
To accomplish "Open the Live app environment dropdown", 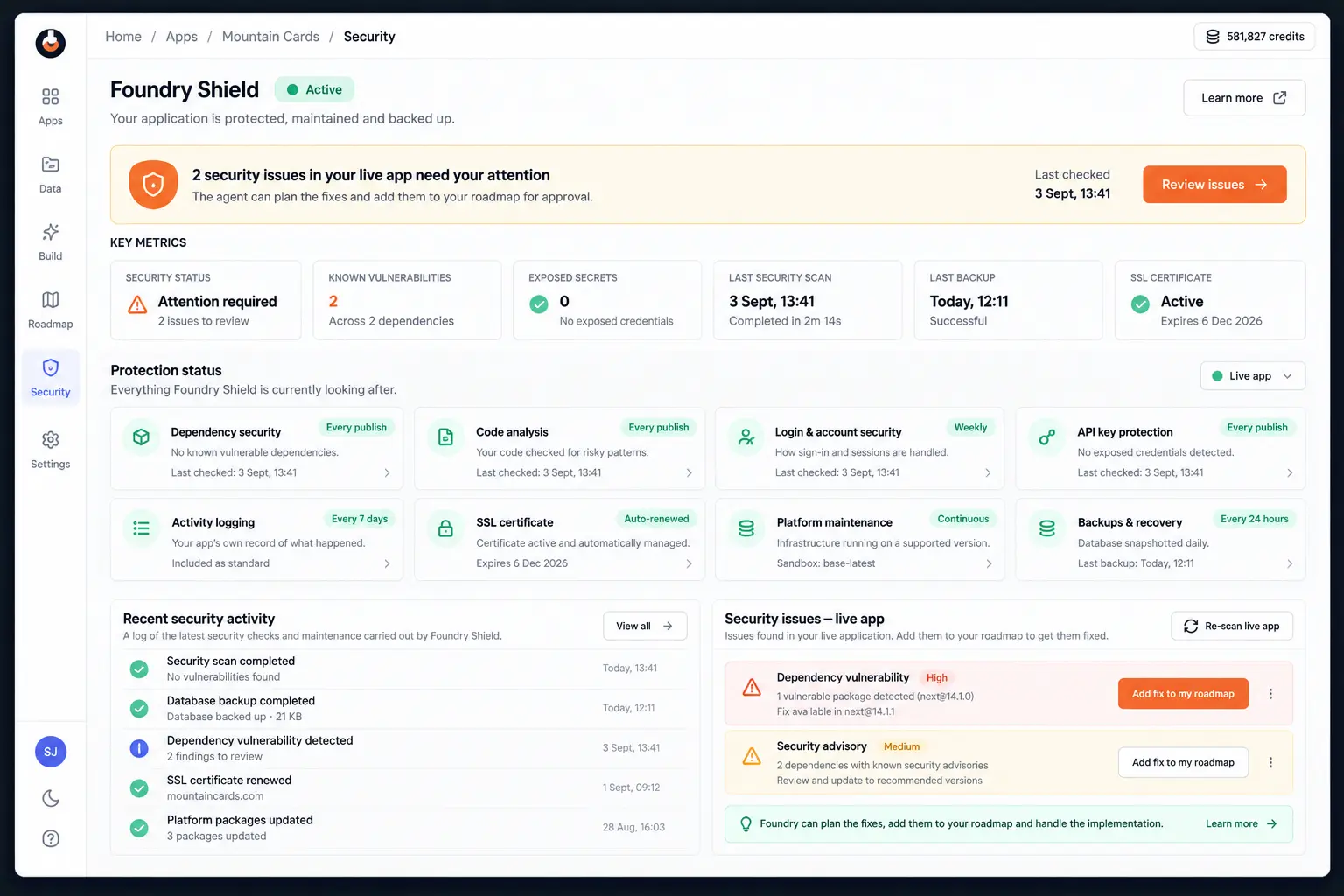I will pyautogui.click(x=1252, y=376).
